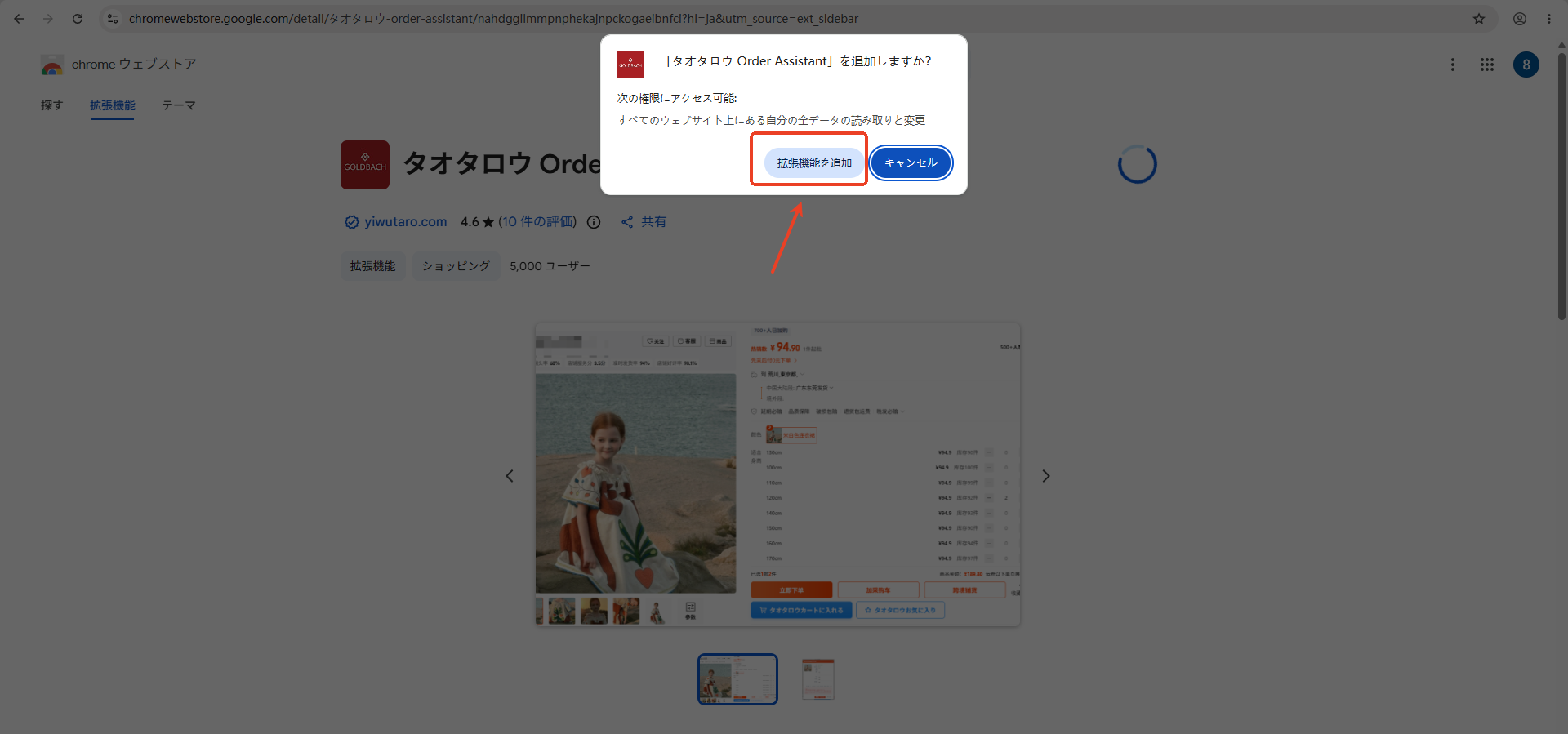This screenshot has height=734, width=1568.
Task: Click the page vertical scrollbar
Action: point(1561,188)
